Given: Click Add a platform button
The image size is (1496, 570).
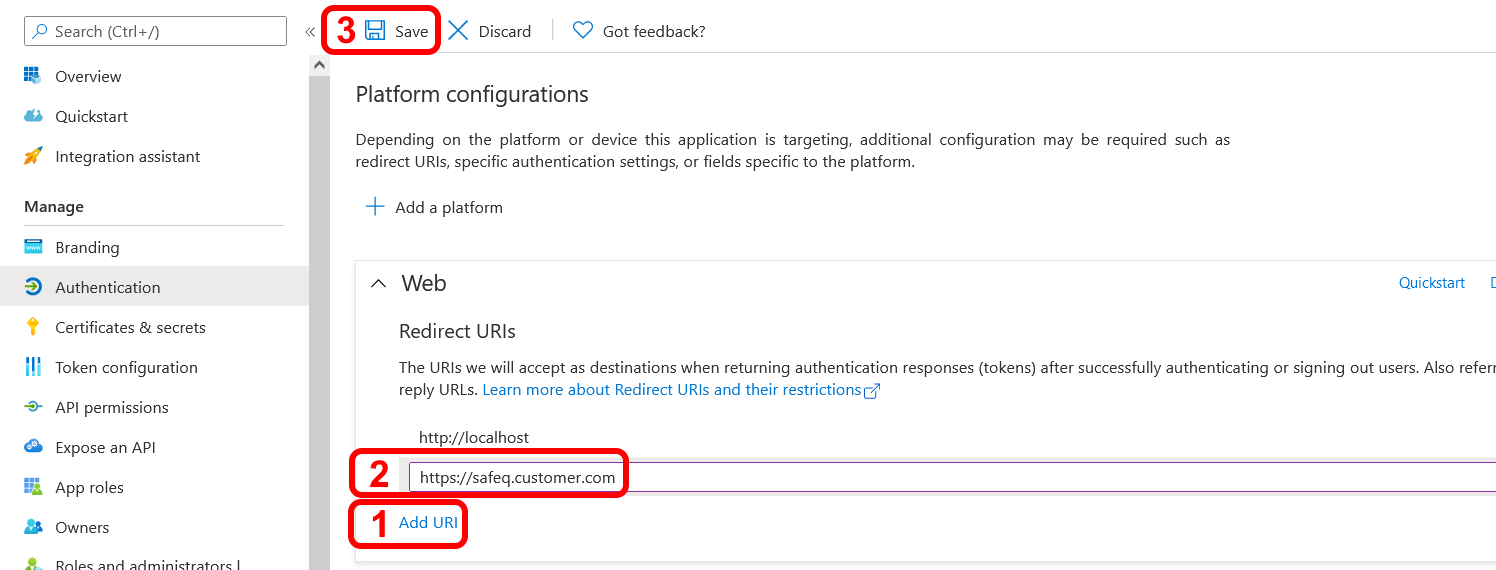Looking at the screenshot, I should tap(434, 207).
